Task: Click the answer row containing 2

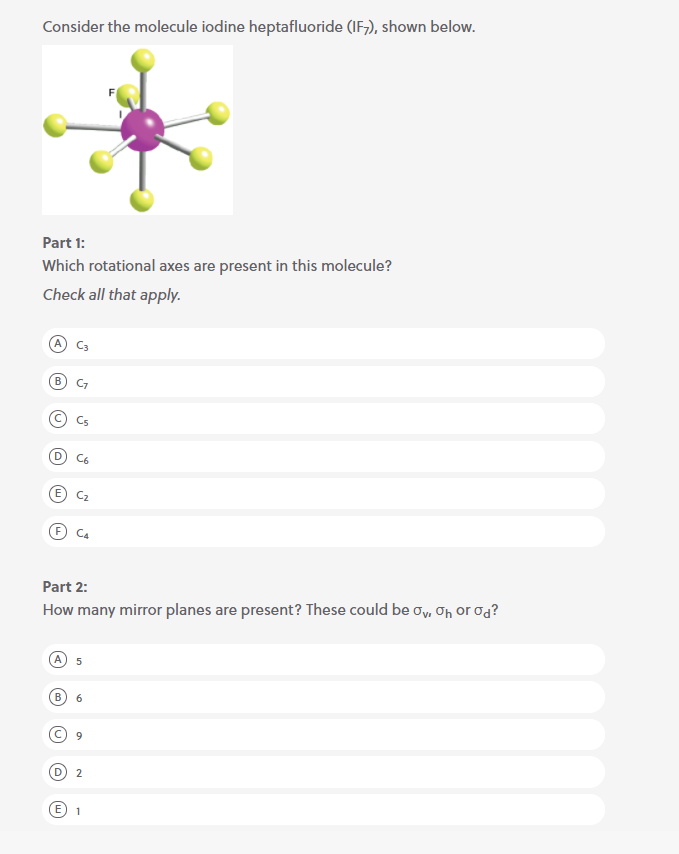Action: click(x=322, y=772)
